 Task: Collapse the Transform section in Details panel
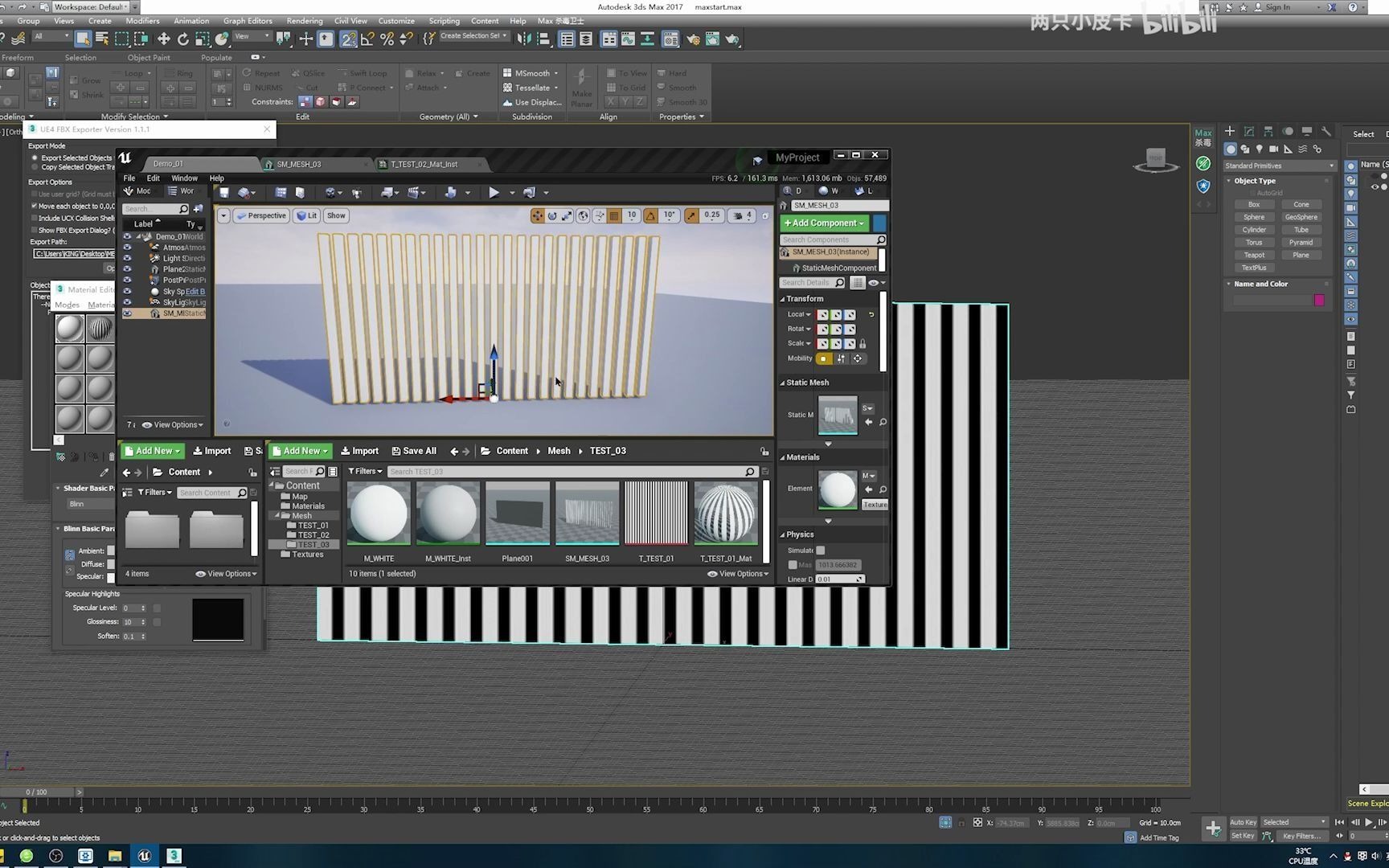click(x=782, y=298)
